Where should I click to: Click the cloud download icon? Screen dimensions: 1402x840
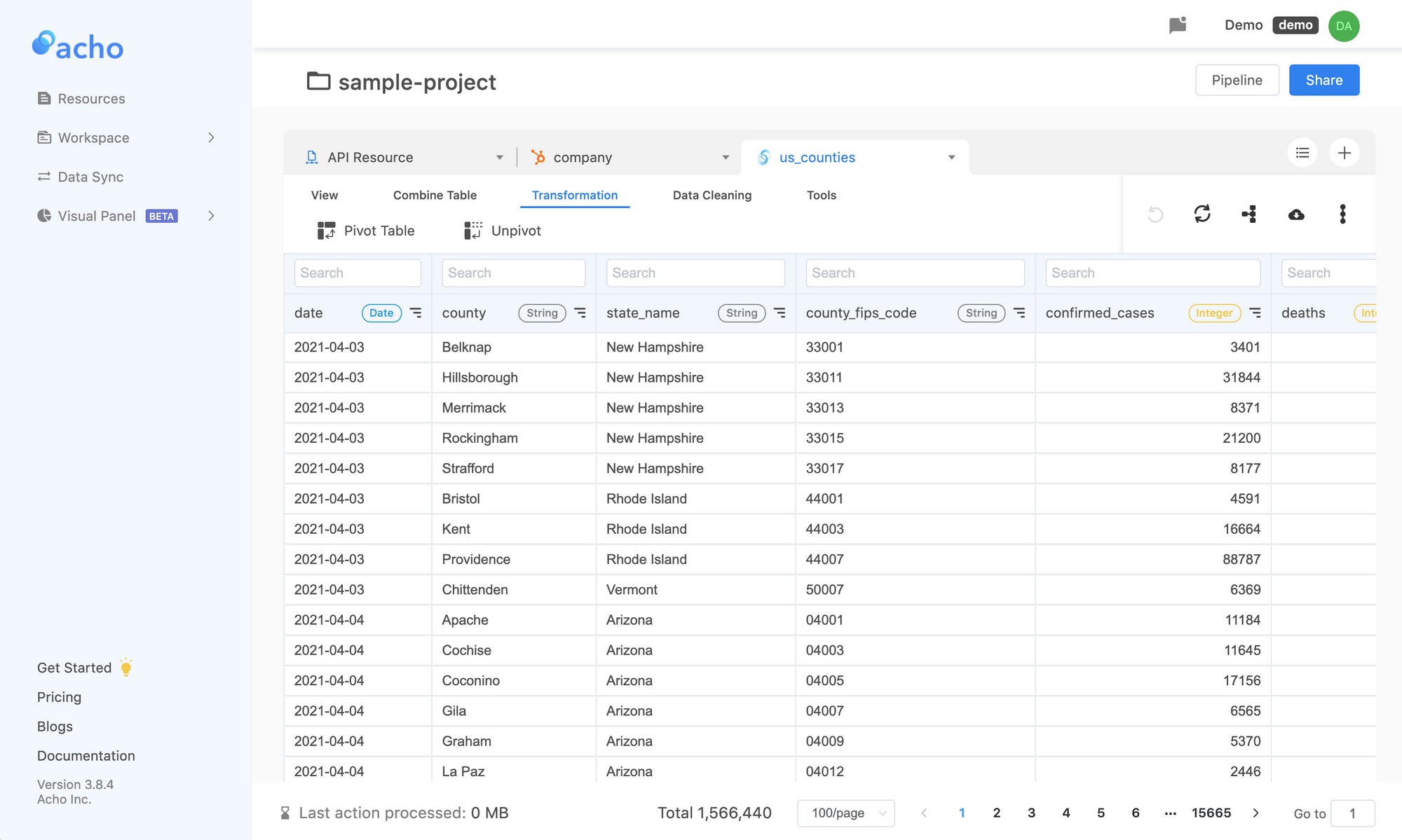tap(1296, 214)
